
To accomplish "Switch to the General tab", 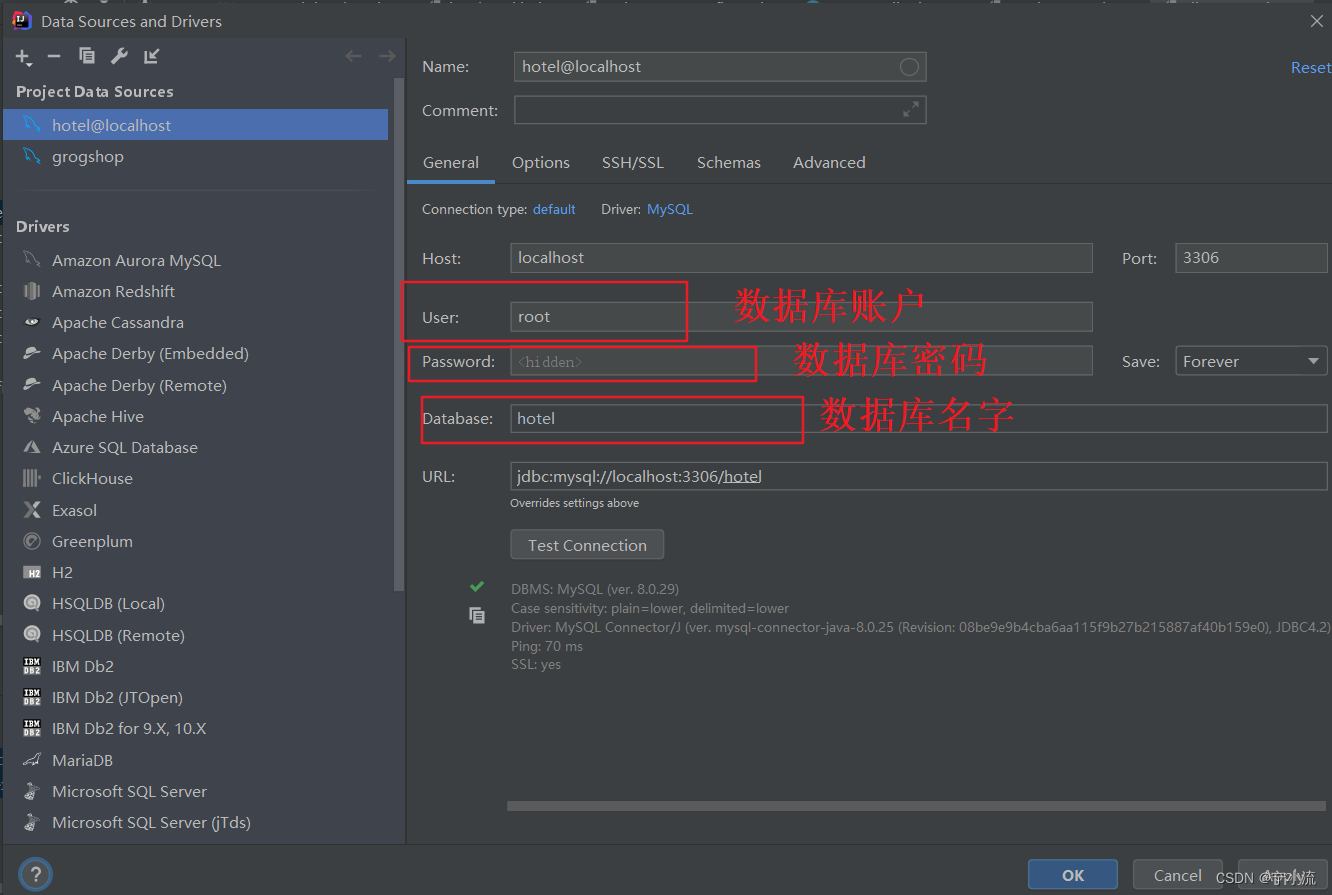I will click(451, 162).
